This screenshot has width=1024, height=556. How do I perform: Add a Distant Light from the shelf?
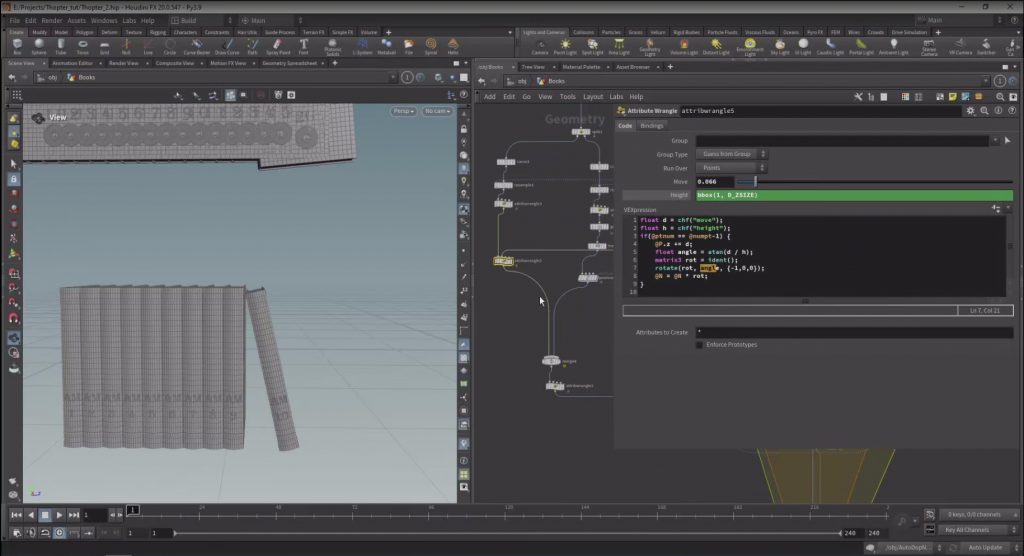(716, 47)
